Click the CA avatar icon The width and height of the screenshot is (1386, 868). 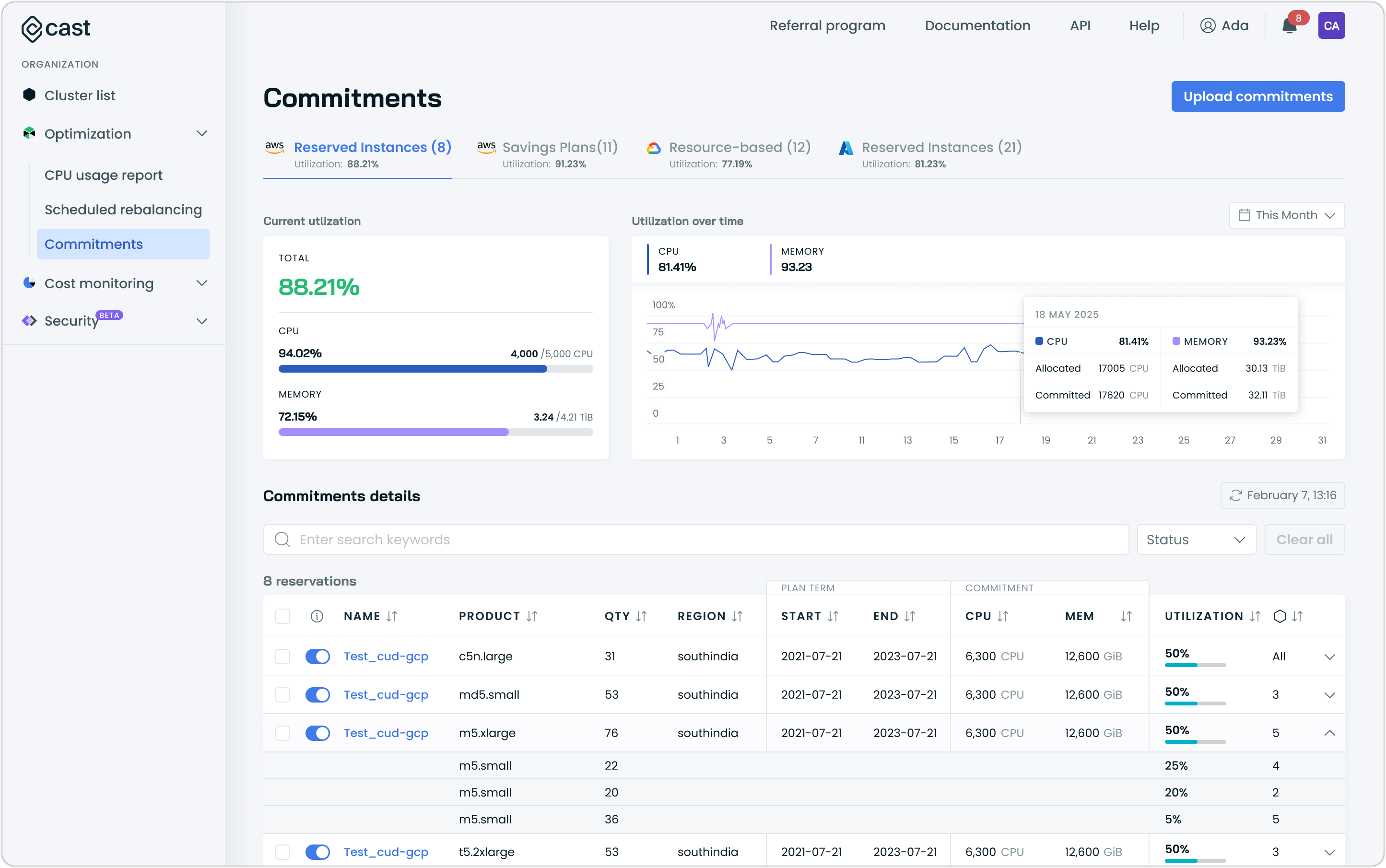click(1331, 26)
